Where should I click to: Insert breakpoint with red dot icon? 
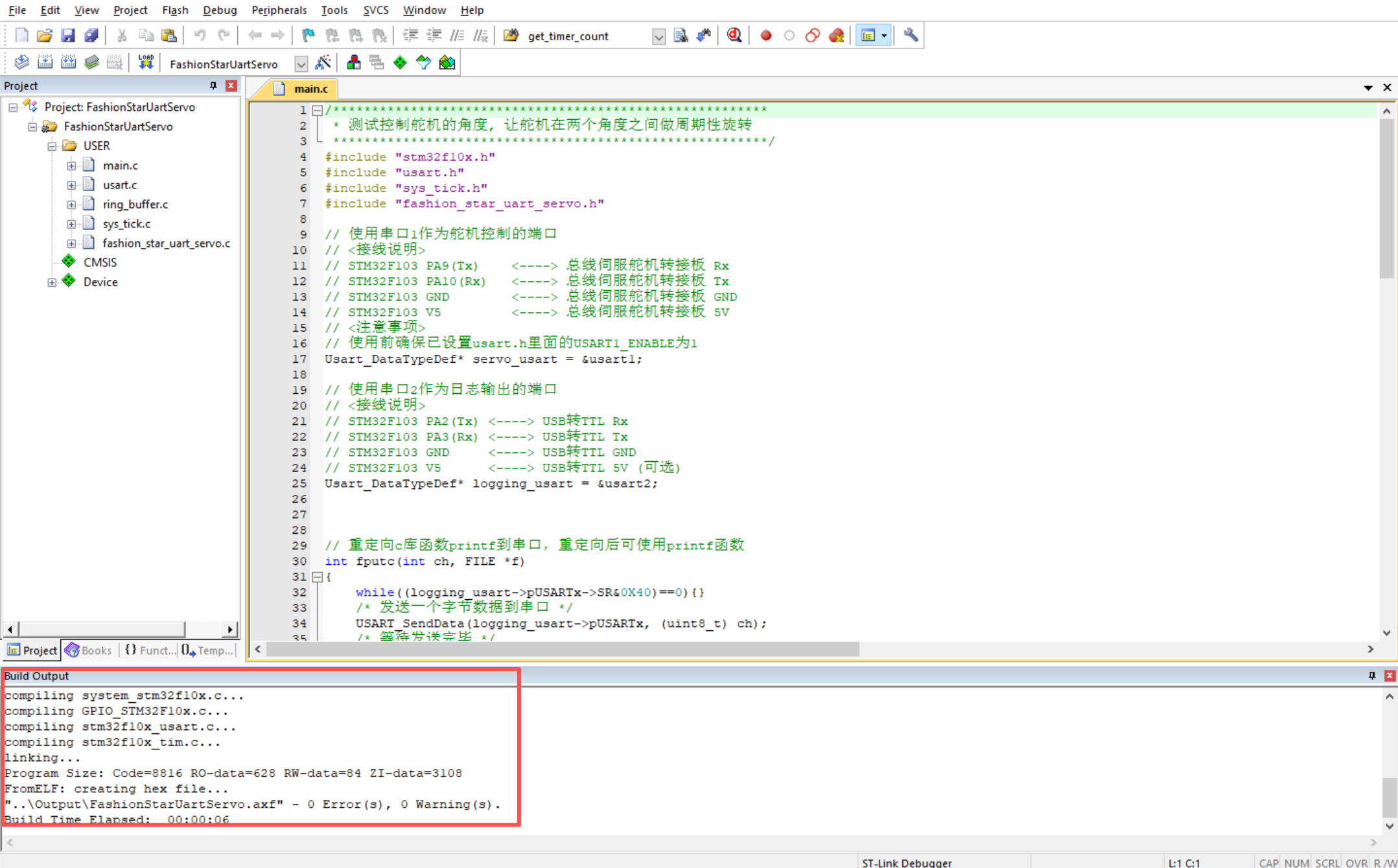tap(765, 35)
